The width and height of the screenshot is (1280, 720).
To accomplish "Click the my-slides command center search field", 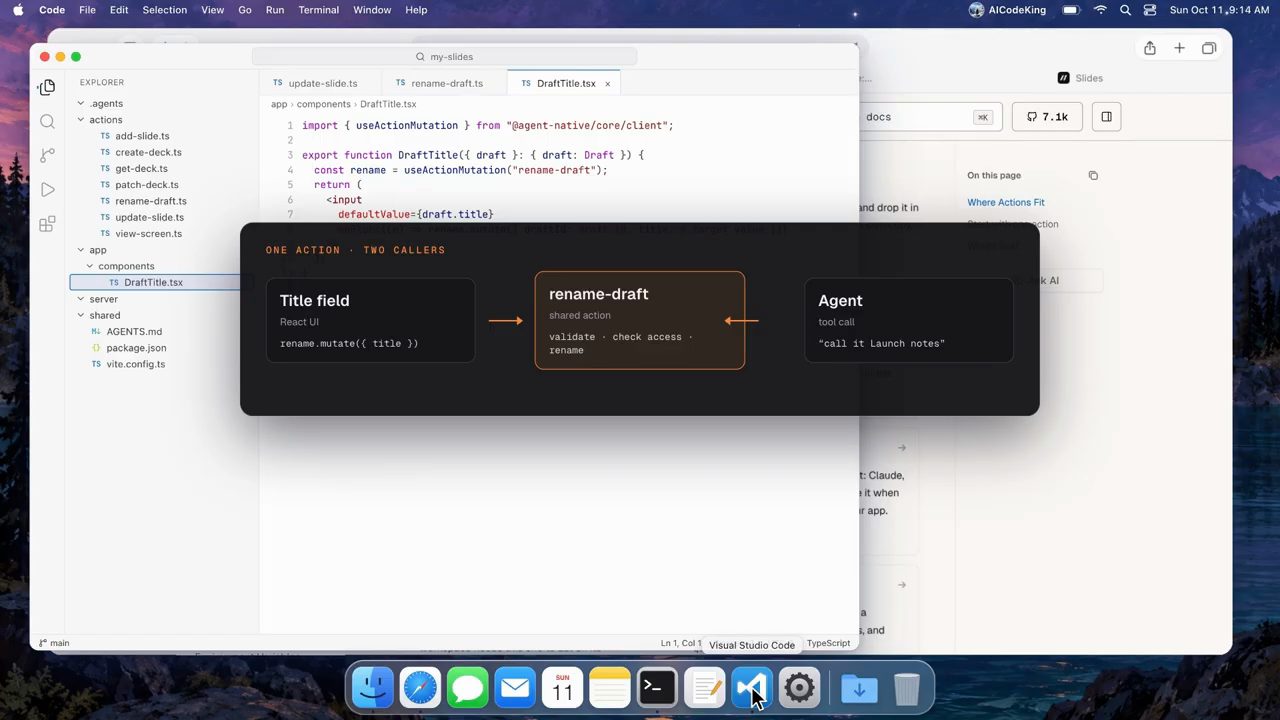I will (445, 57).
